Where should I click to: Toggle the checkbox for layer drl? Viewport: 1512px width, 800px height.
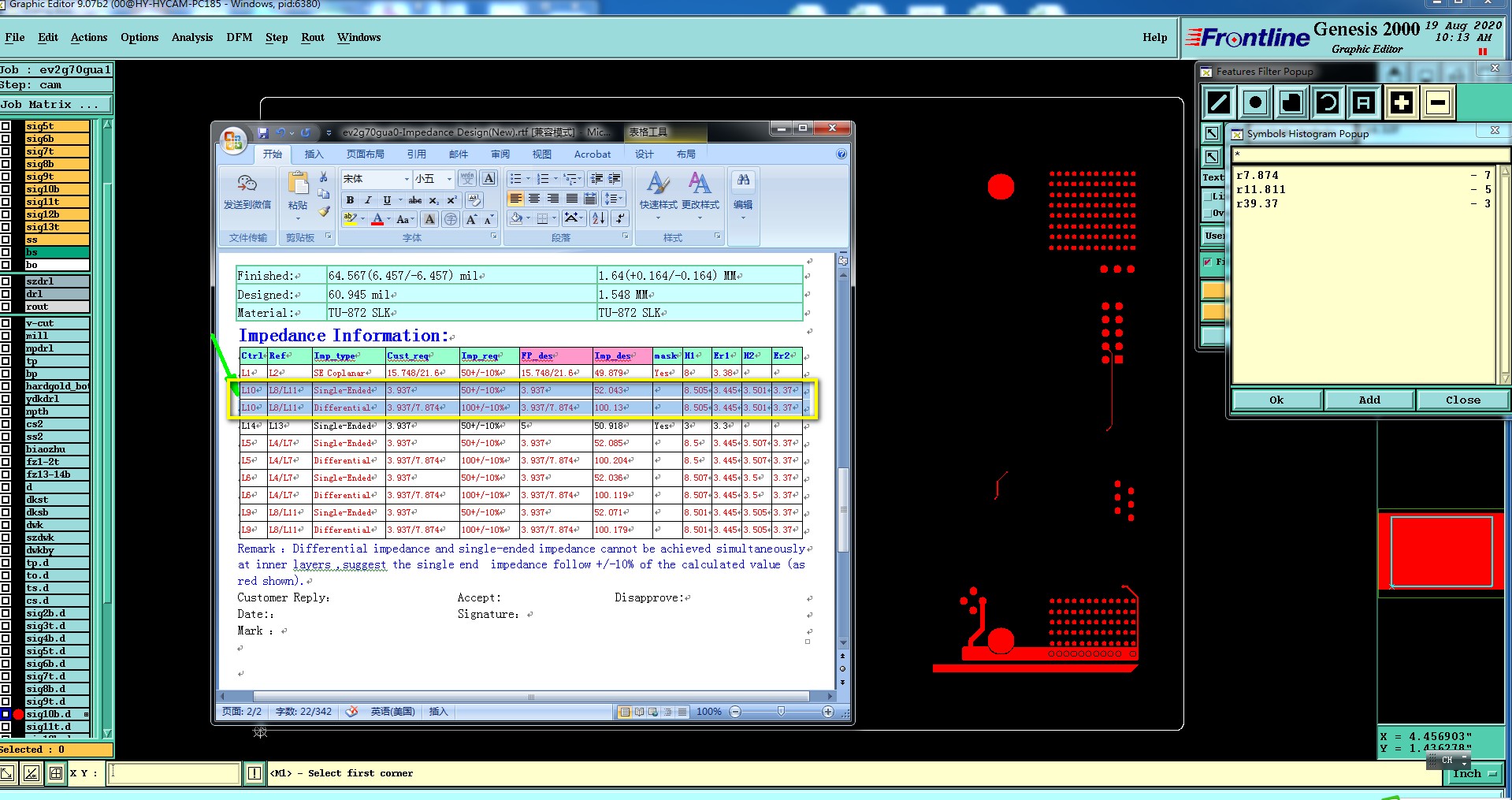[6, 294]
